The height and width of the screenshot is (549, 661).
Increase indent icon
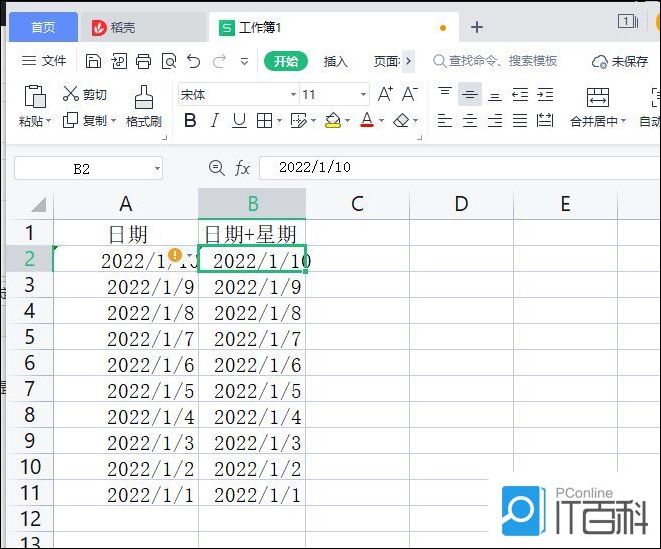tap(545, 94)
